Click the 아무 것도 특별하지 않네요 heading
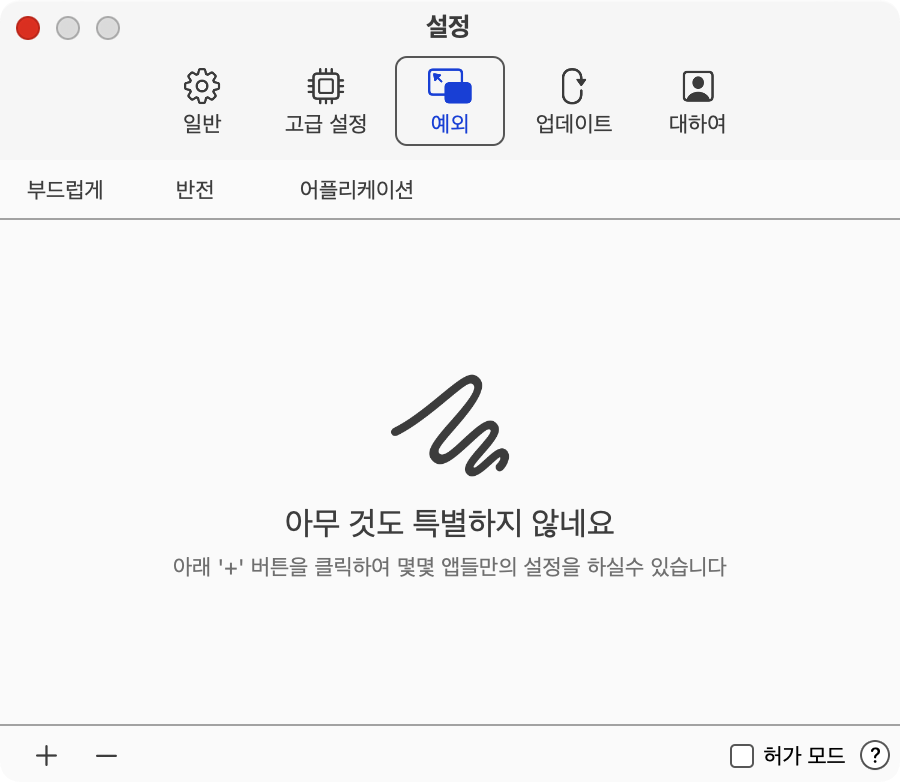This screenshot has height=782, width=900. tap(450, 523)
